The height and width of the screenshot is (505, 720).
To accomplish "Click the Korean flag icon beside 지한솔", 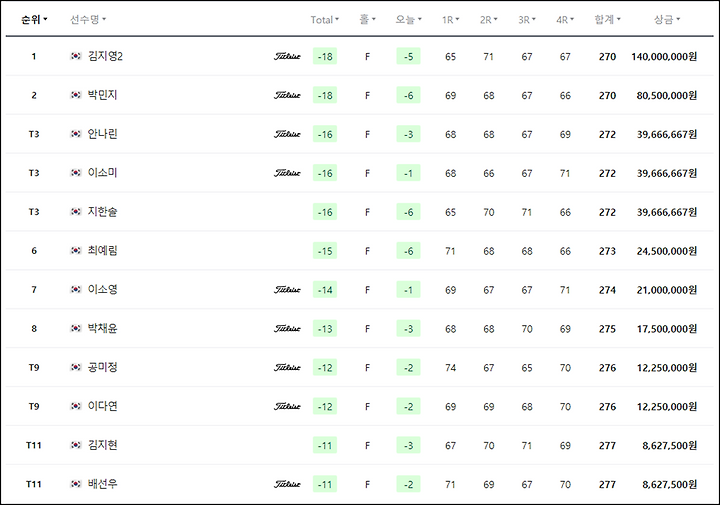I will tap(76, 212).
